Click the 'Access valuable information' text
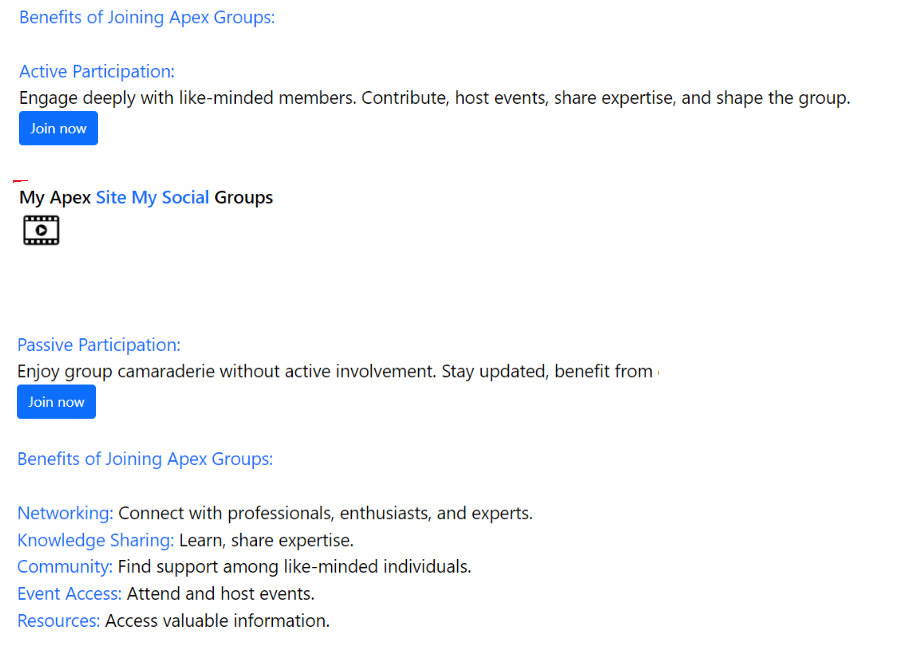Screen dimensions: 897x654 [217, 620]
